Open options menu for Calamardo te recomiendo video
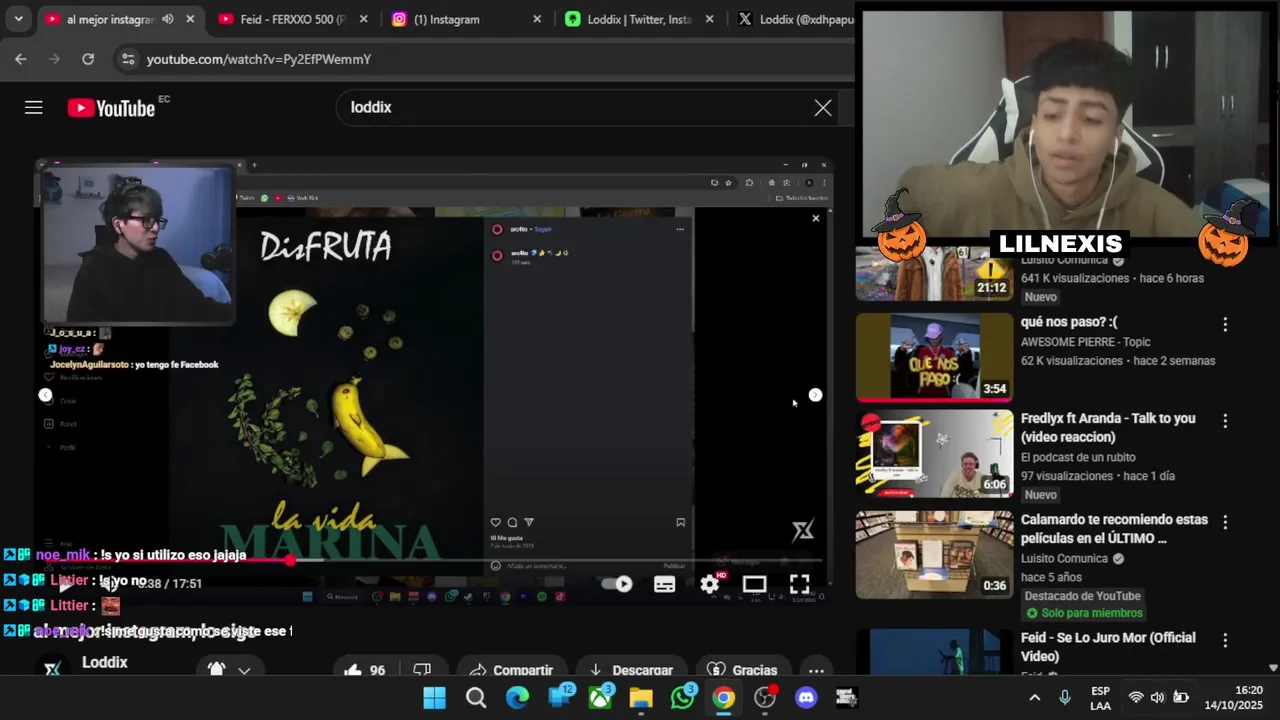 point(1225,523)
